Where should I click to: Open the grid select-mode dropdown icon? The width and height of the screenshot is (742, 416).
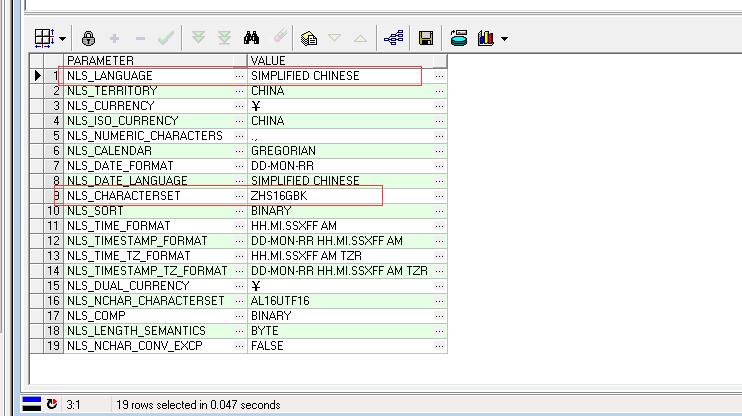pyautogui.click(x=44, y=38)
